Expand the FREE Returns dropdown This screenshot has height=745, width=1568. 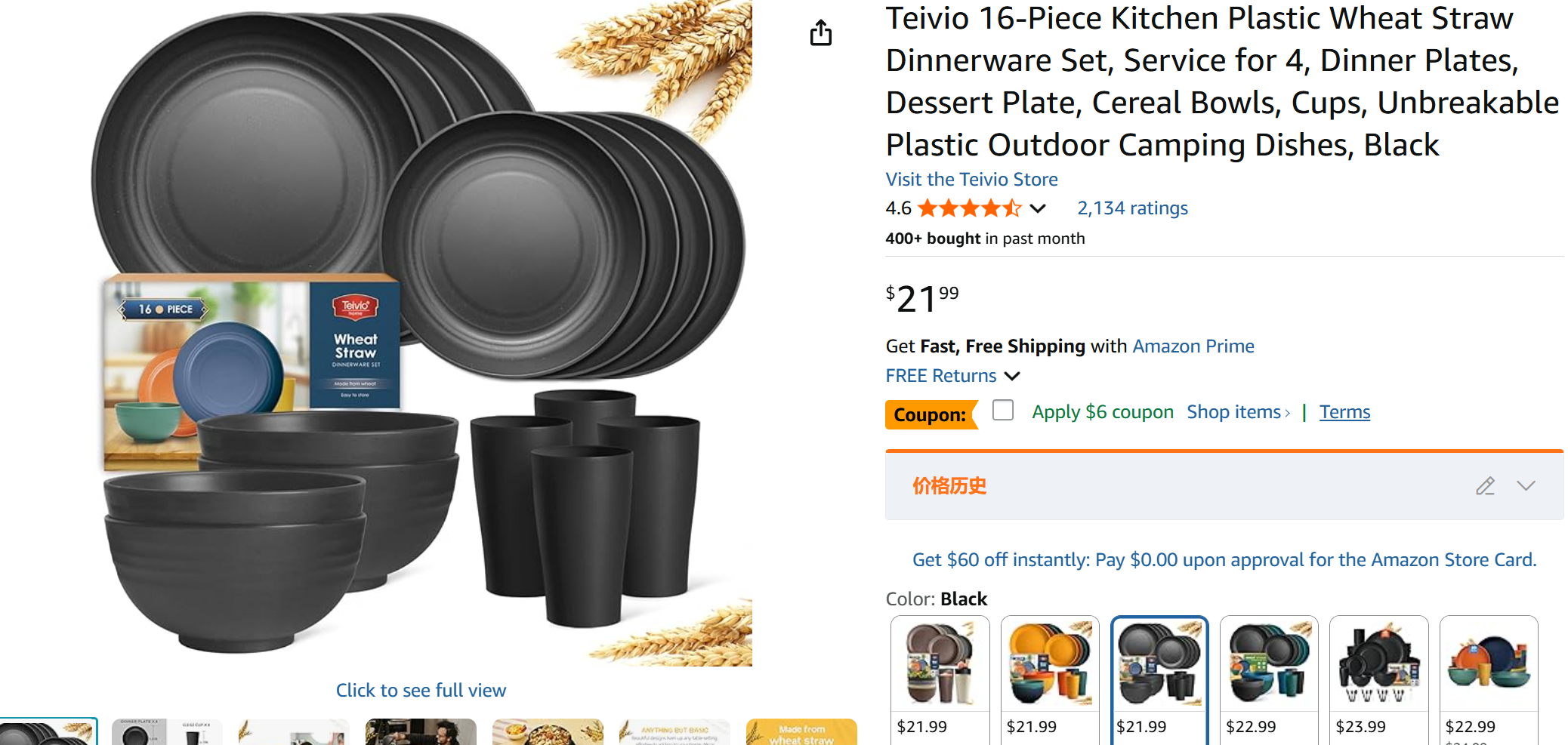click(1012, 376)
